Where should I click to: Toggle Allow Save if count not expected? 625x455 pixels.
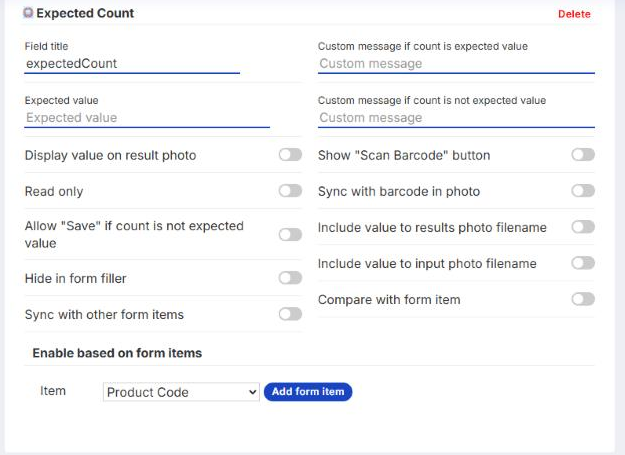290,234
